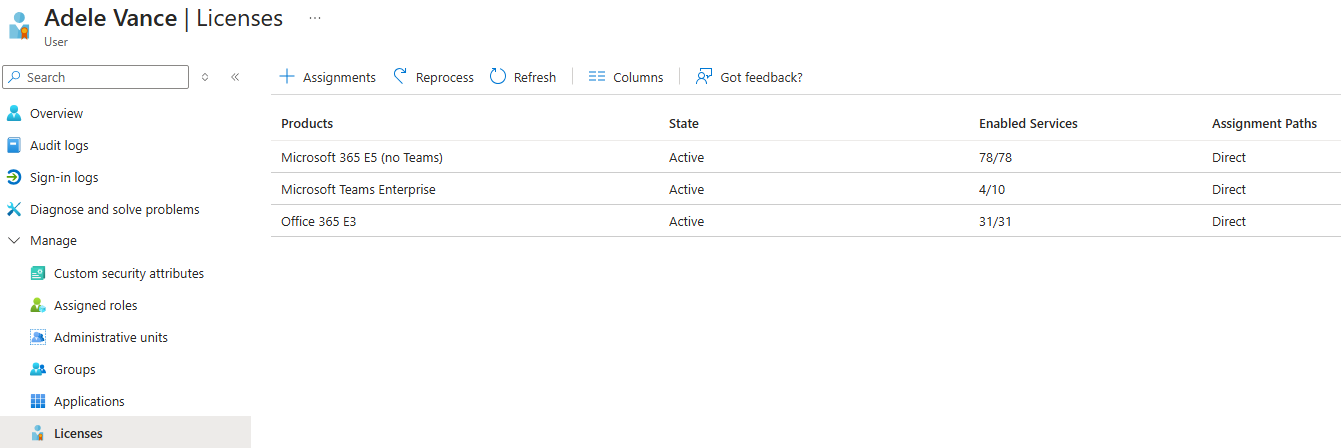Click the Adele Vance | Licenses title
Image resolution: width=1341 pixels, height=448 pixels.
point(164,18)
